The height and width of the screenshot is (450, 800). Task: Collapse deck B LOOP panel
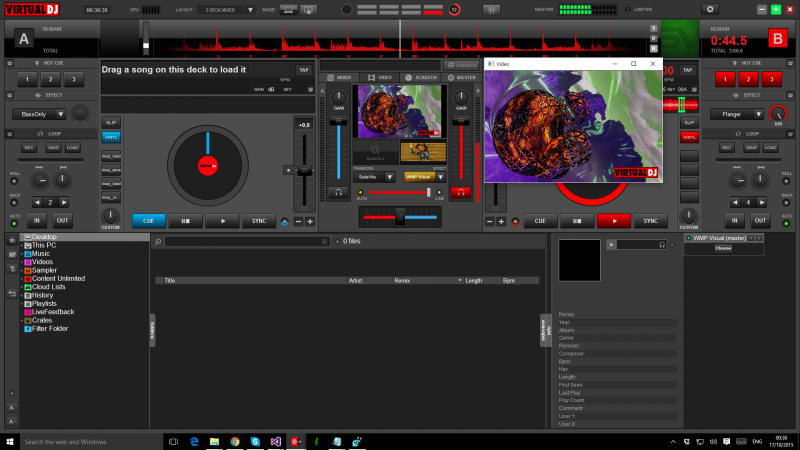click(x=790, y=134)
